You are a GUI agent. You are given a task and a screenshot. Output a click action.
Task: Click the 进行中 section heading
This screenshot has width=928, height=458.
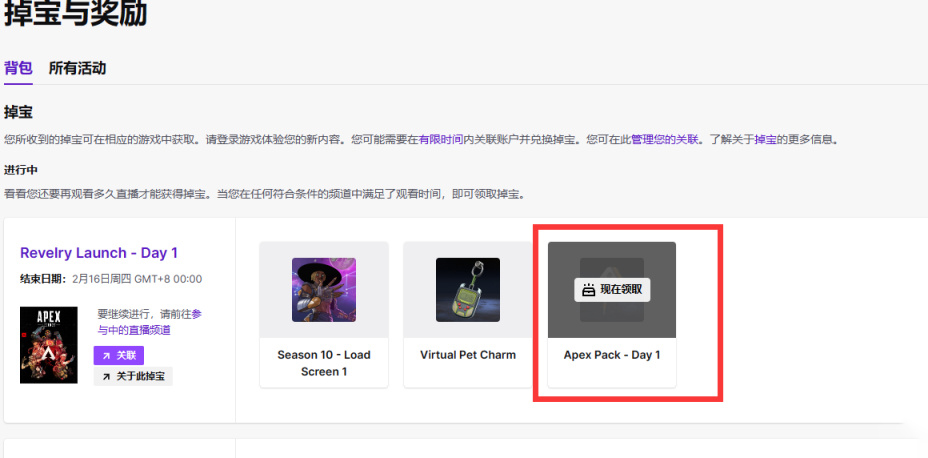click(21, 170)
